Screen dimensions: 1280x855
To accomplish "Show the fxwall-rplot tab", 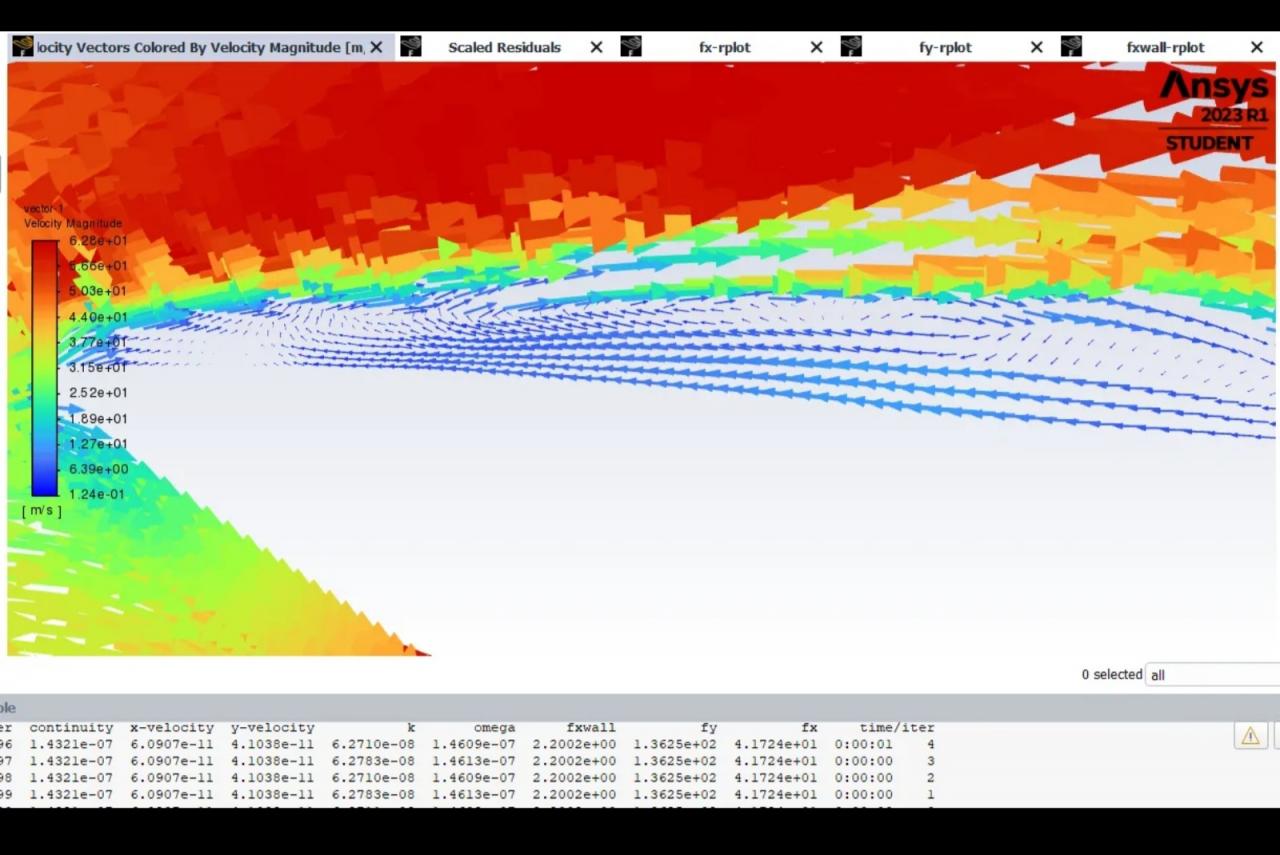I will coord(1165,47).
